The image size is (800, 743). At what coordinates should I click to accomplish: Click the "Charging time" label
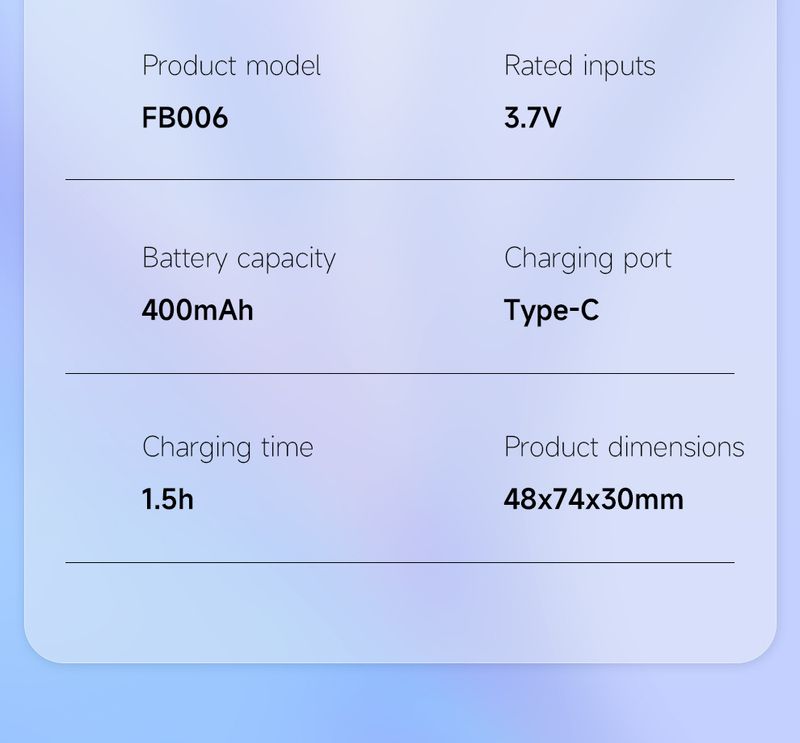pos(227,446)
